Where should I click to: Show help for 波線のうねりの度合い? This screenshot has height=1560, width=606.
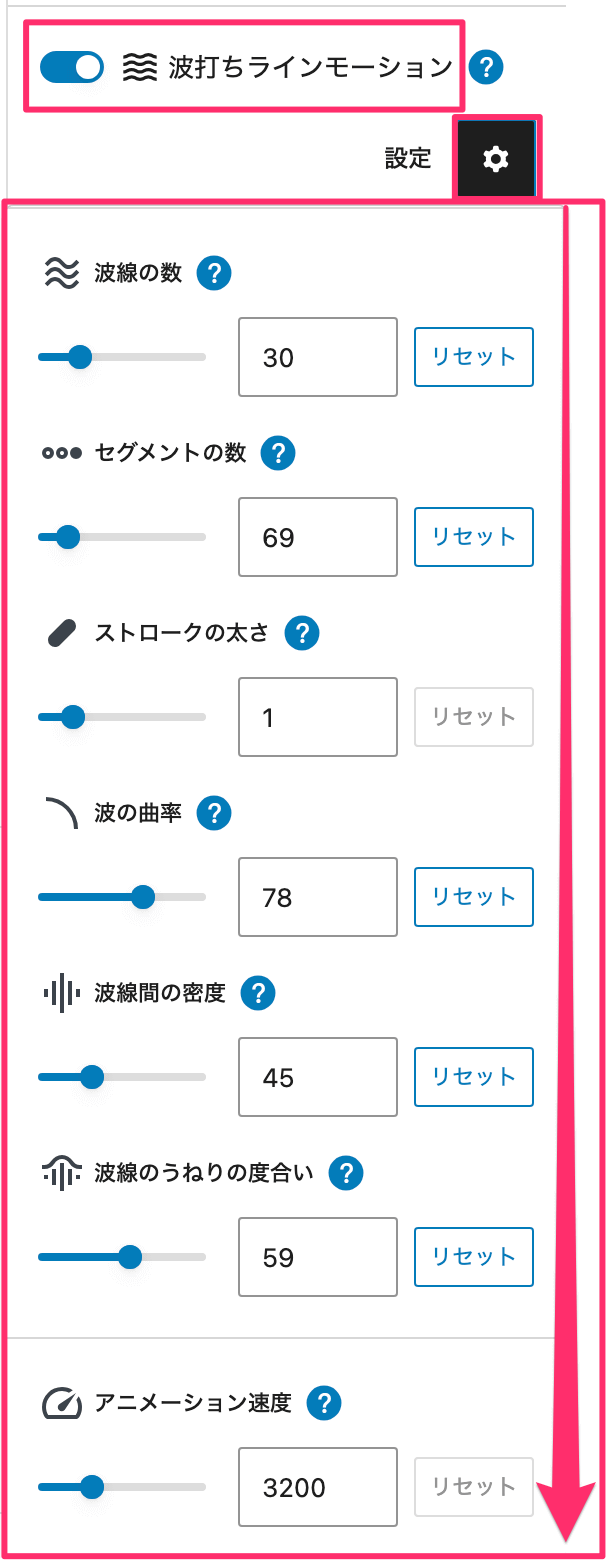(x=346, y=1173)
